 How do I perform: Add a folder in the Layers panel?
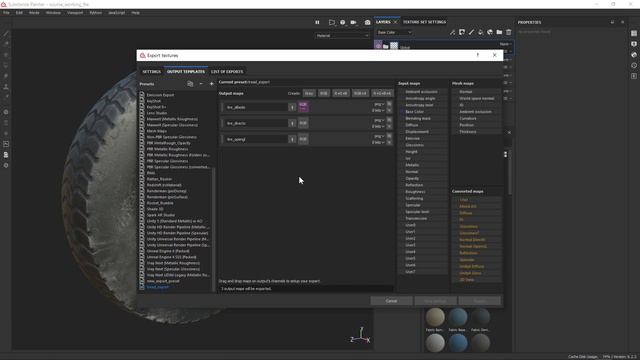coord(499,32)
